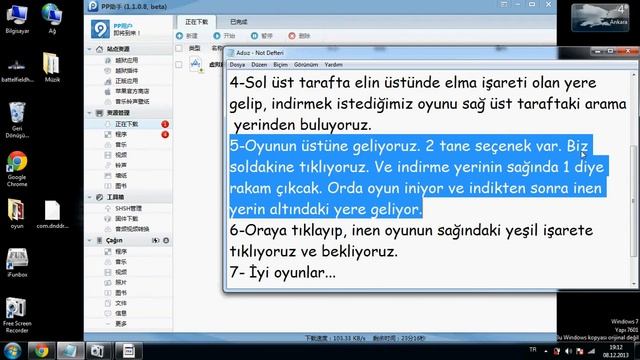This screenshot has height=360, width=640.
Task: Click the Notepad scrollbar down arrow
Action: [633, 284]
